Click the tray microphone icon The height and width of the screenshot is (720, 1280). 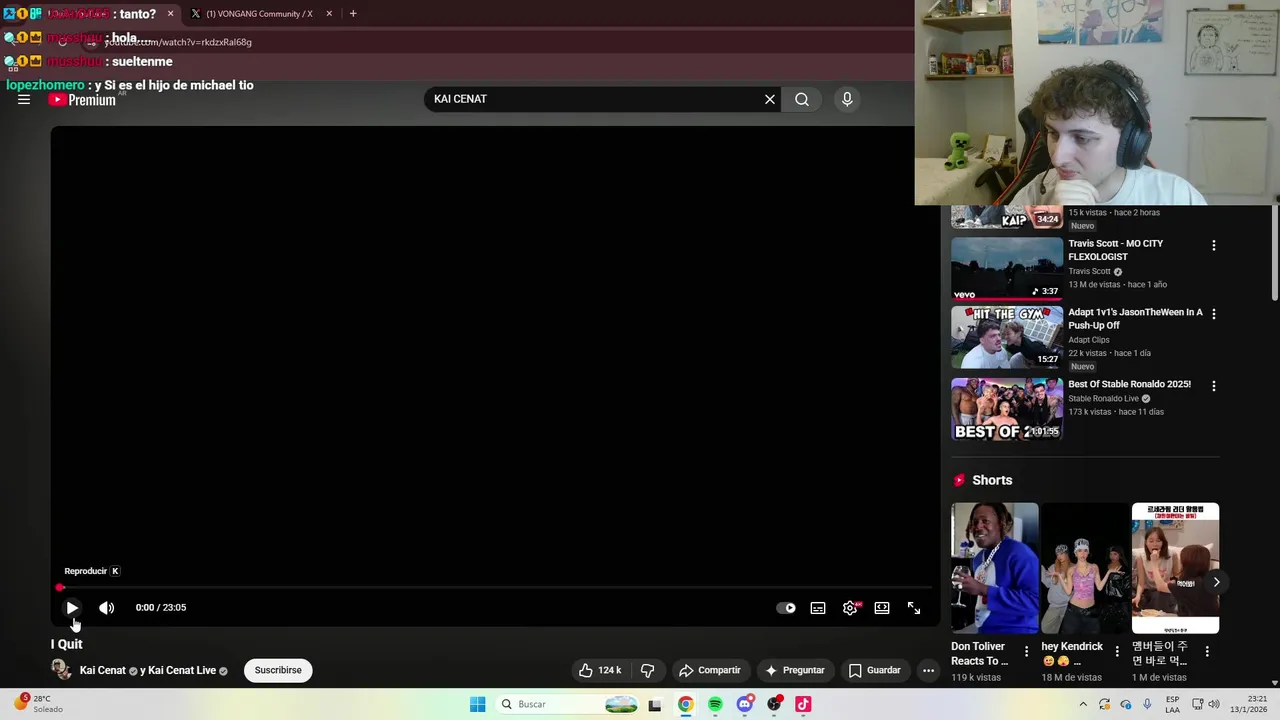tap(1147, 704)
